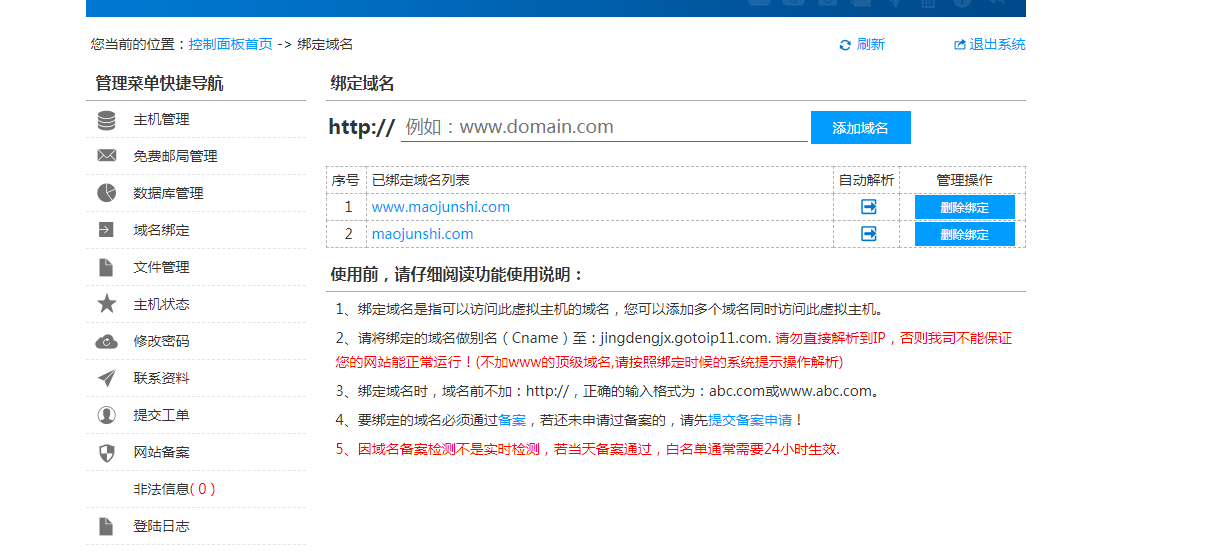
Task: Click auto-resolve icon for maojunshi.com row
Action: click(x=868, y=234)
